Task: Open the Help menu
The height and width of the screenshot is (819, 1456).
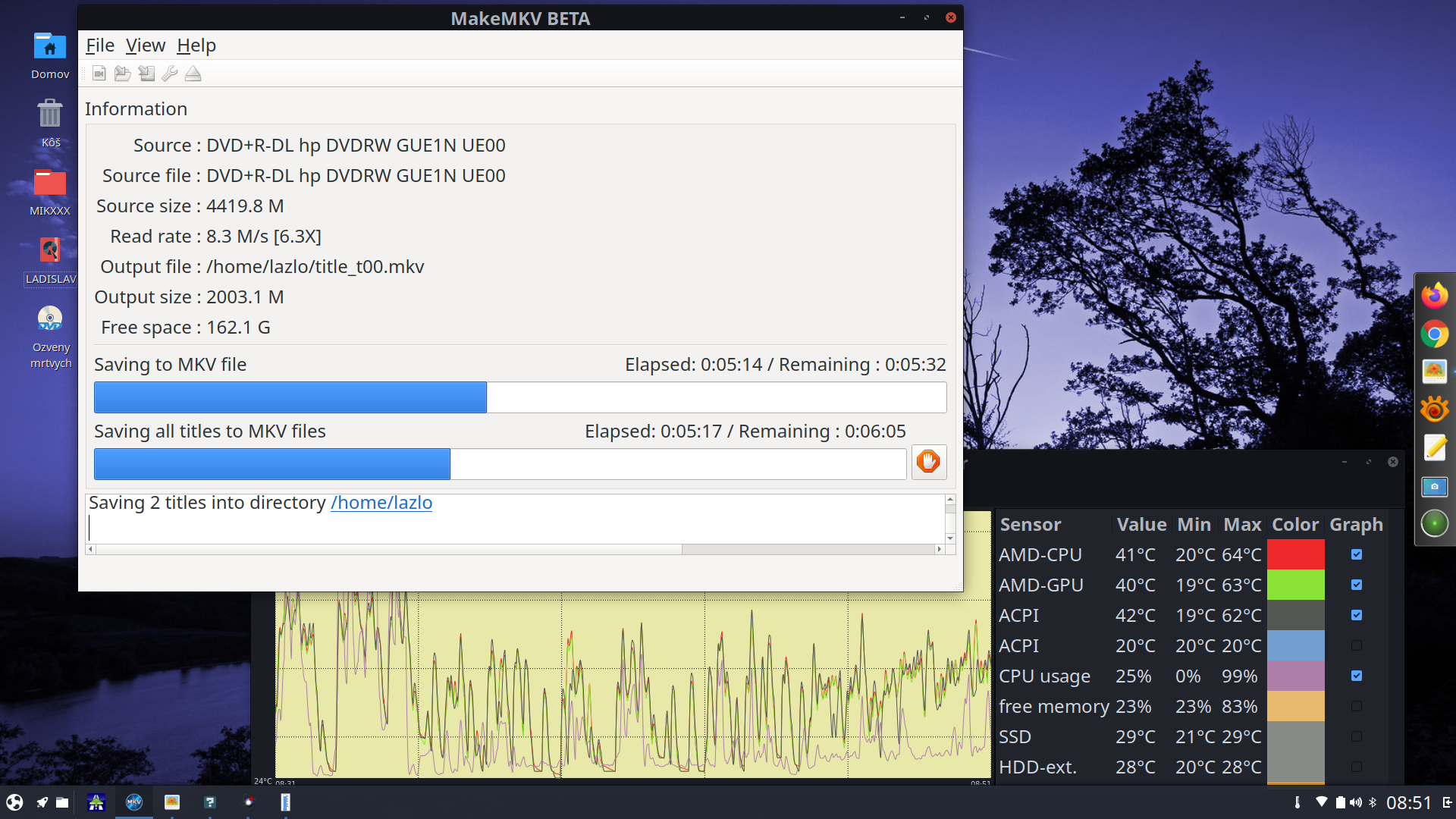Action: tap(196, 45)
